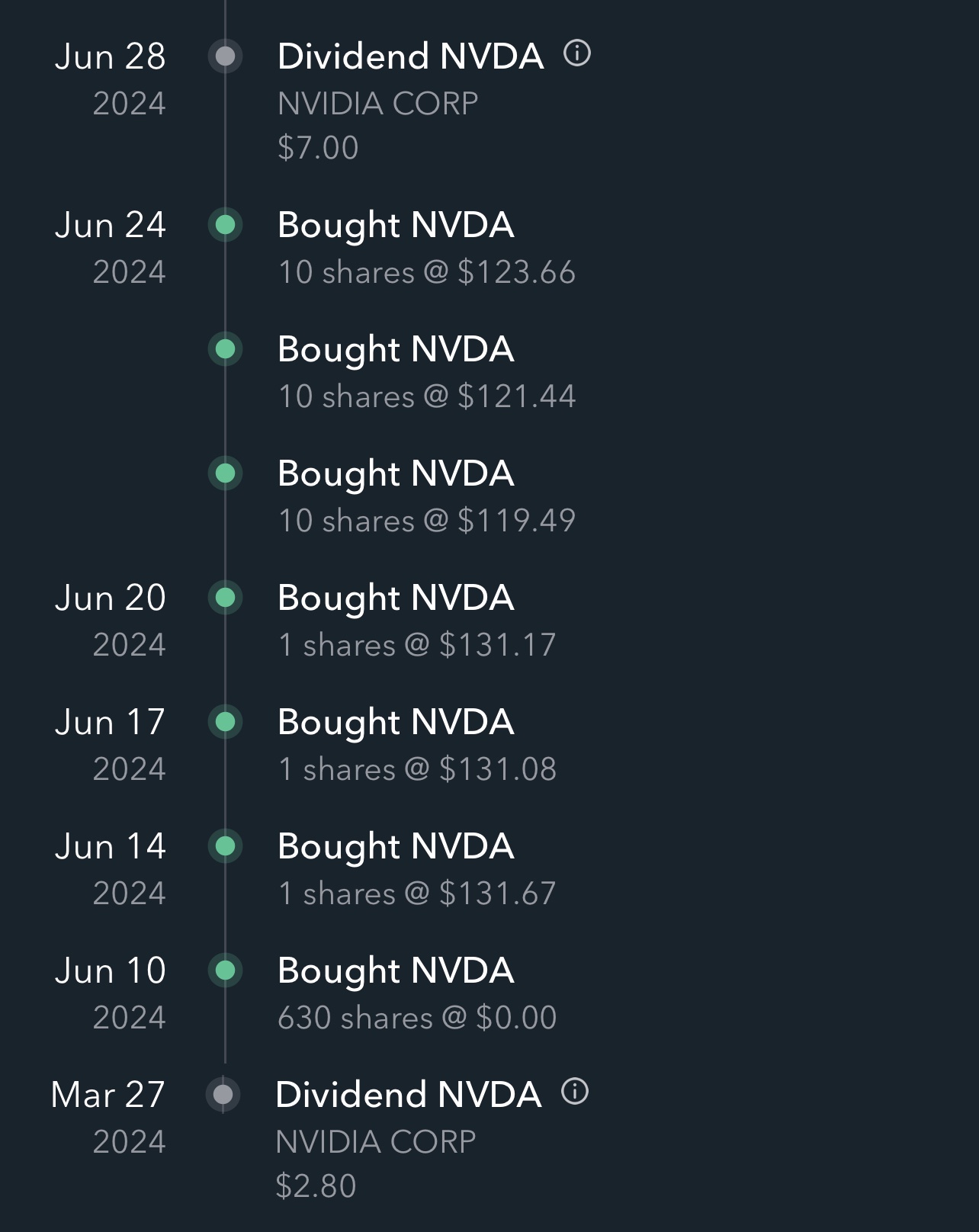
Task: Click grey timeline dot for Jun 28 dividend
Action: (225, 56)
